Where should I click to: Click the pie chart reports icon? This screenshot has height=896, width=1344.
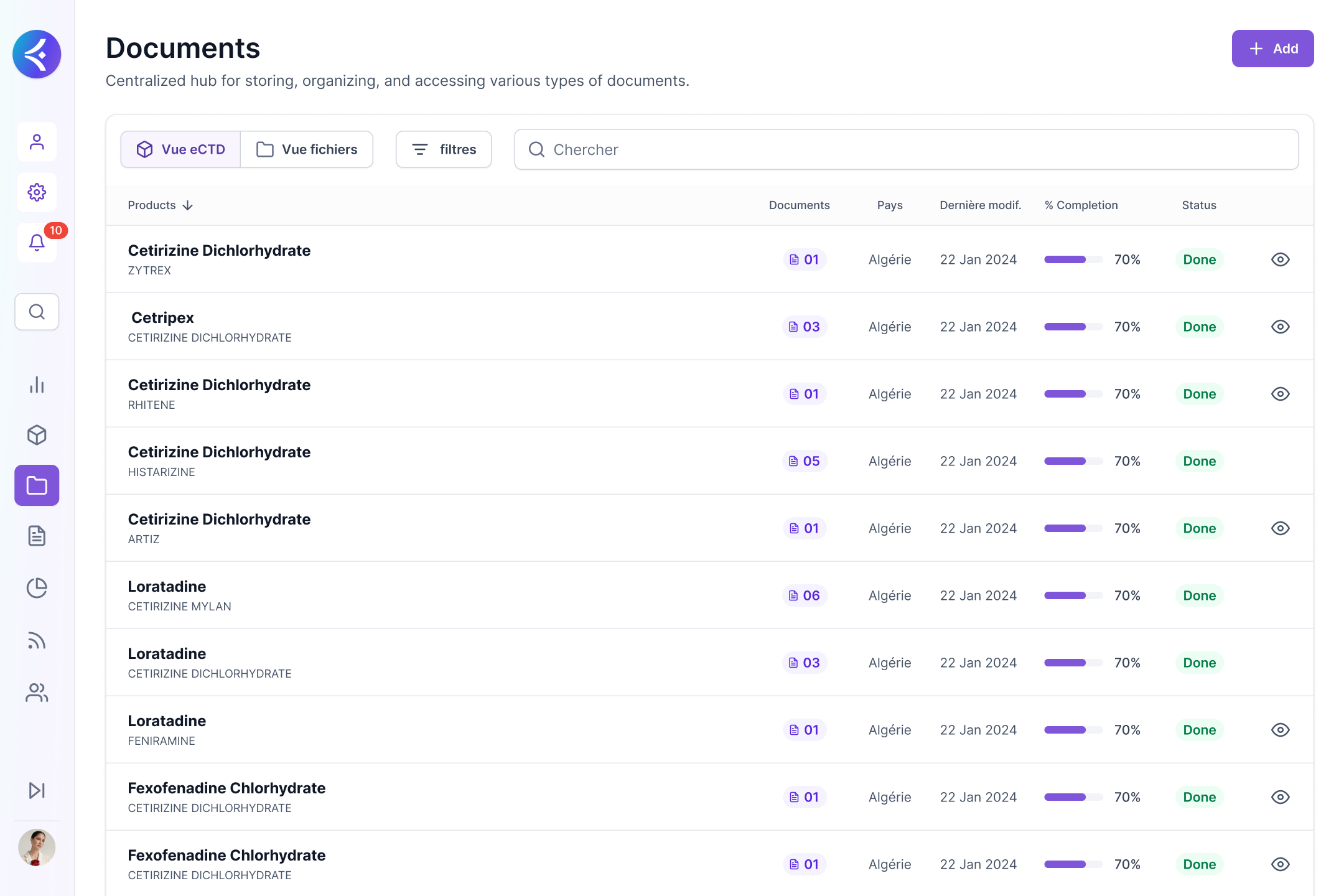coord(37,588)
